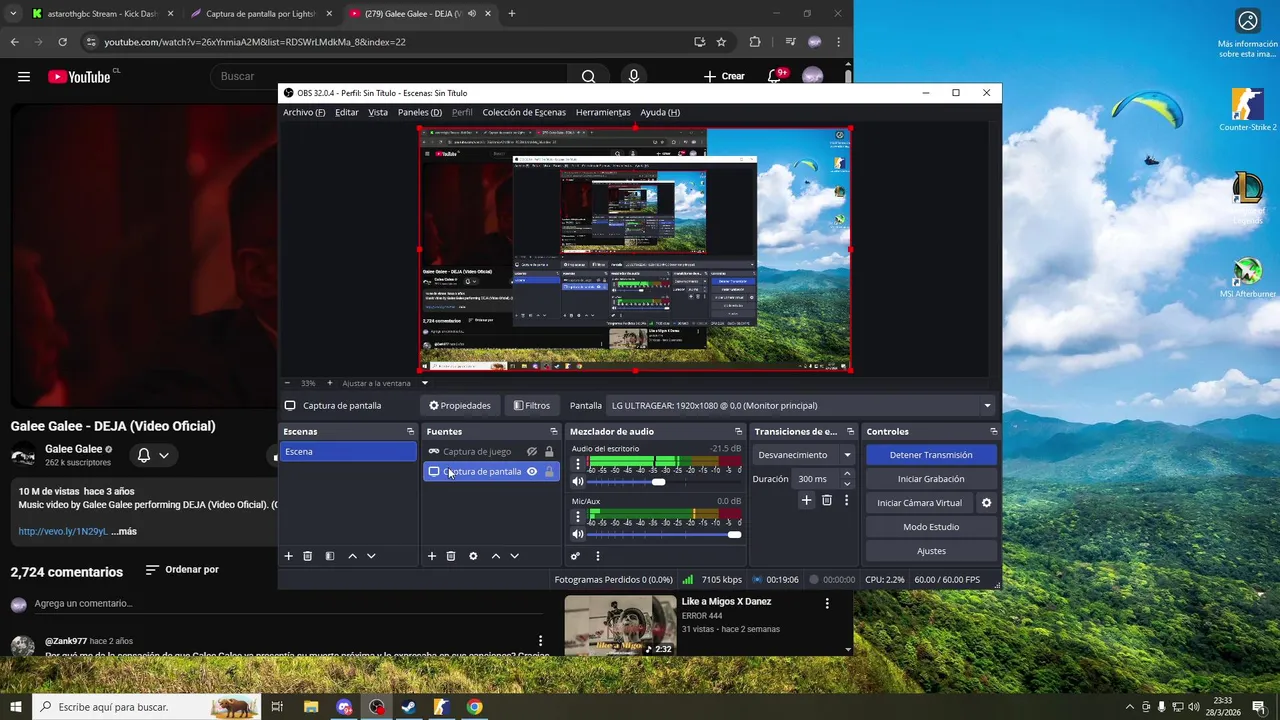Open Mic/Aux options three-dot menu
Image resolution: width=1280 pixels, height=720 pixels.
click(577, 517)
